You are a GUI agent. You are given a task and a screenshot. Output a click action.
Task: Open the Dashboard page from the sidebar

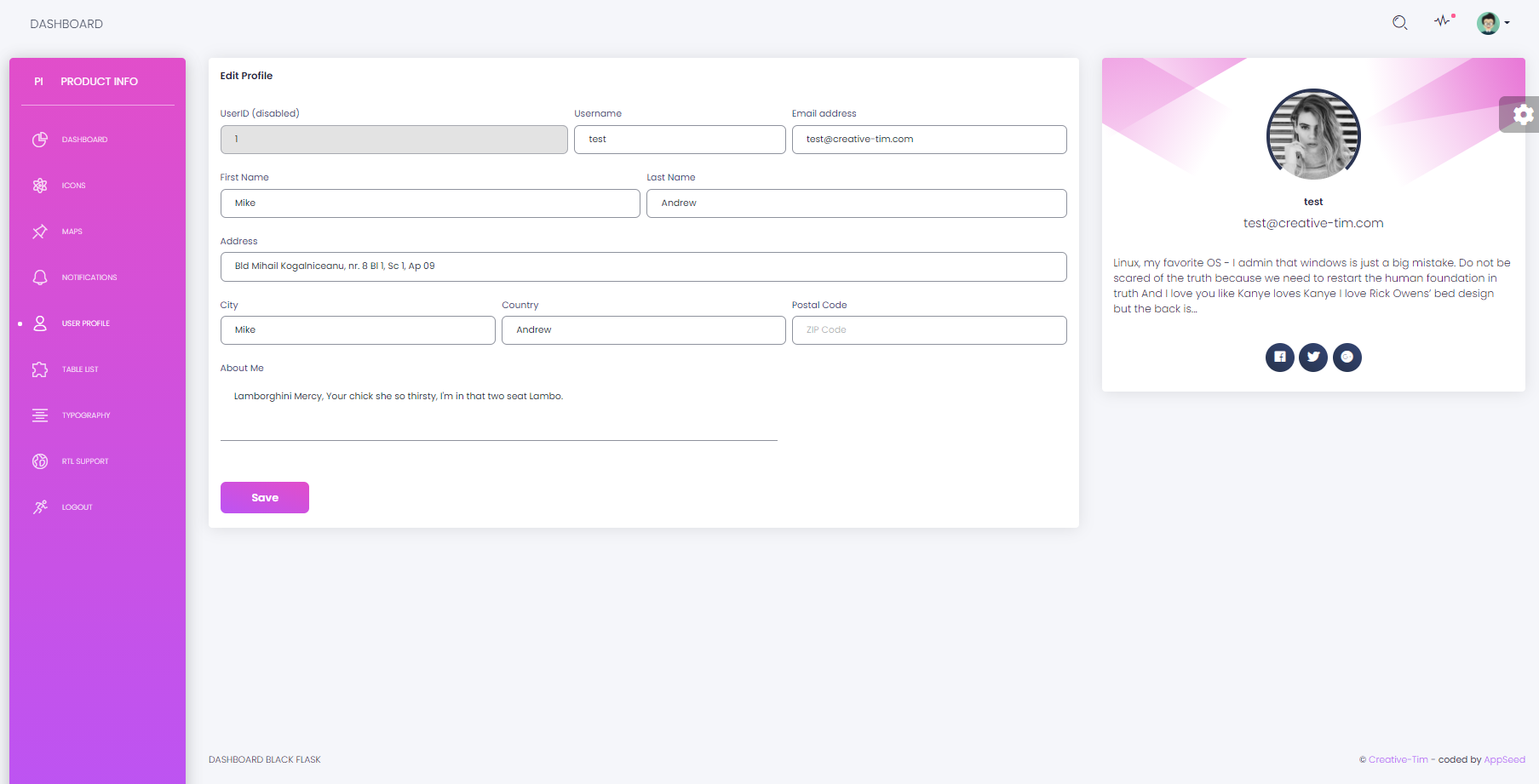(83, 139)
